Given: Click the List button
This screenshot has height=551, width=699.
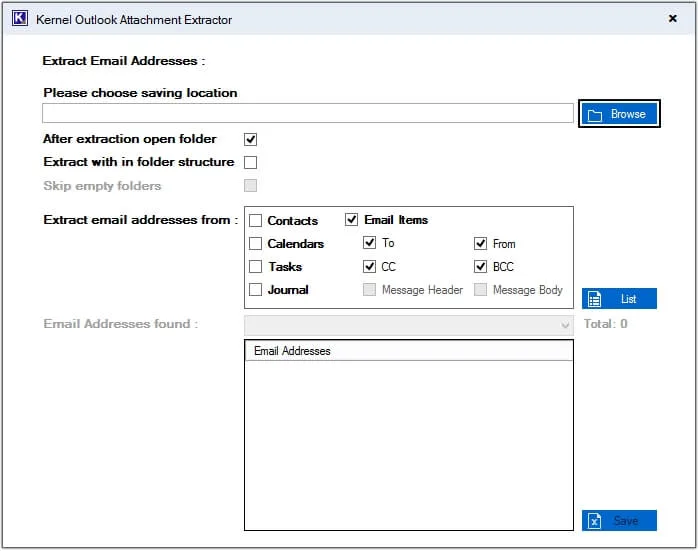Looking at the screenshot, I should pyautogui.click(x=619, y=298).
